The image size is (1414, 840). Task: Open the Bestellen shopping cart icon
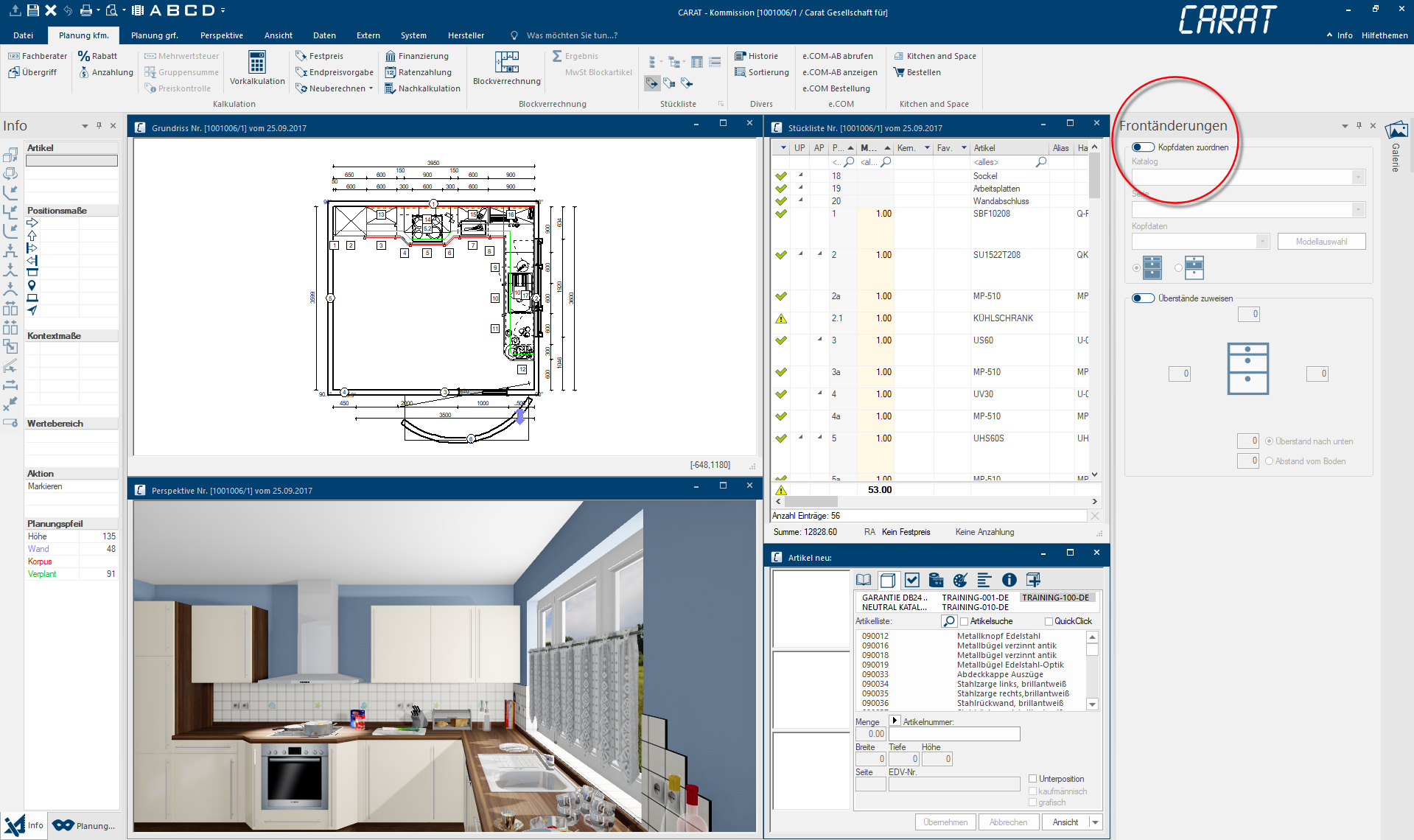[x=899, y=72]
